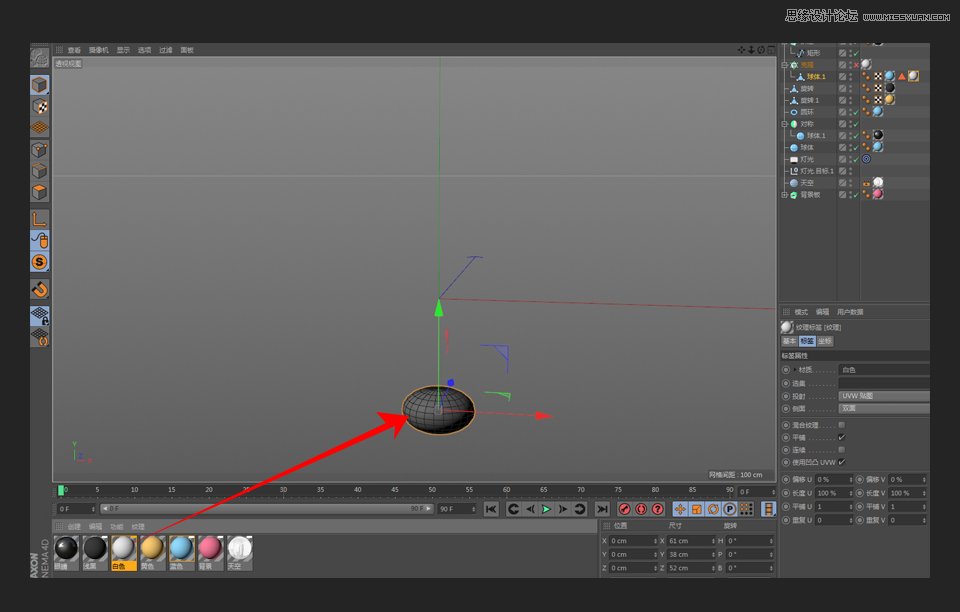Click the 天空 sky object icon
Image resolution: width=960 pixels, height=612 pixels.
pyautogui.click(x=794, y=183)
